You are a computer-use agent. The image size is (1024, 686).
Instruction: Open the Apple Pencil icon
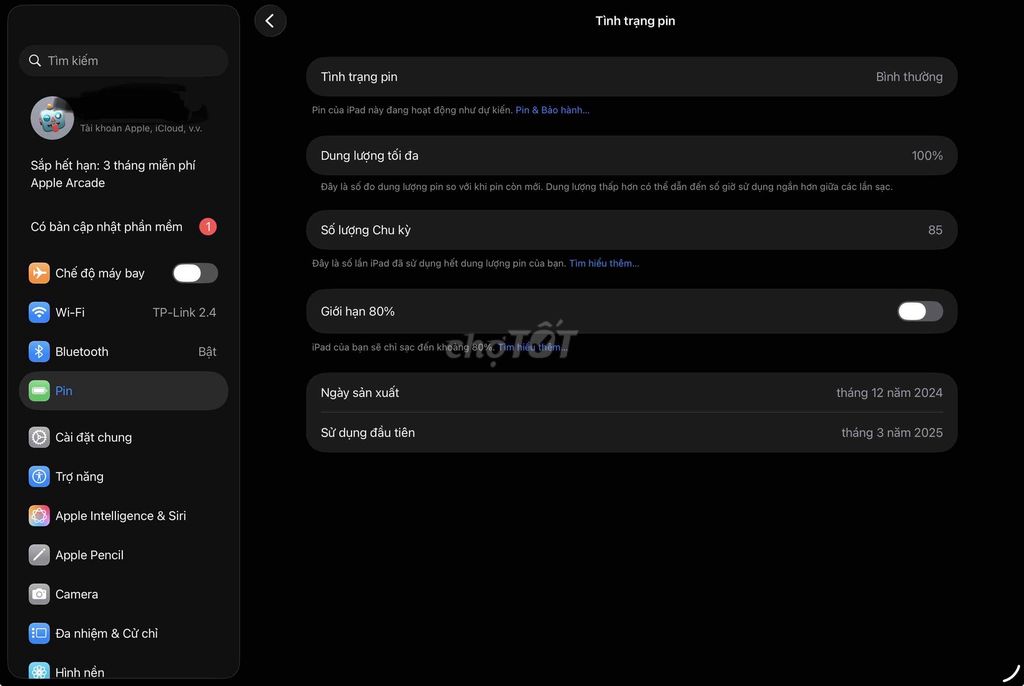[x=39, y=555]
